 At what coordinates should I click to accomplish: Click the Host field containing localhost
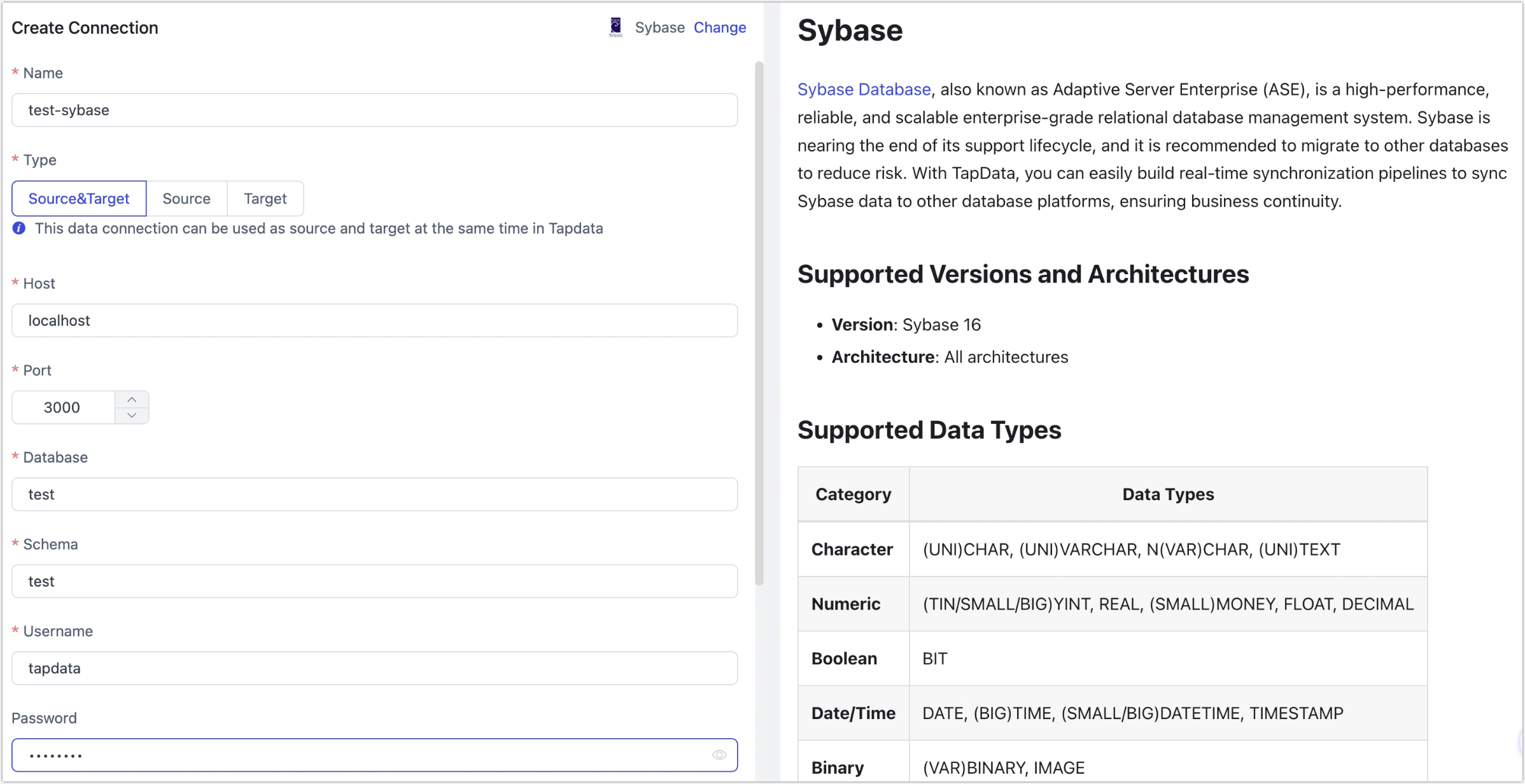[374, 321]
